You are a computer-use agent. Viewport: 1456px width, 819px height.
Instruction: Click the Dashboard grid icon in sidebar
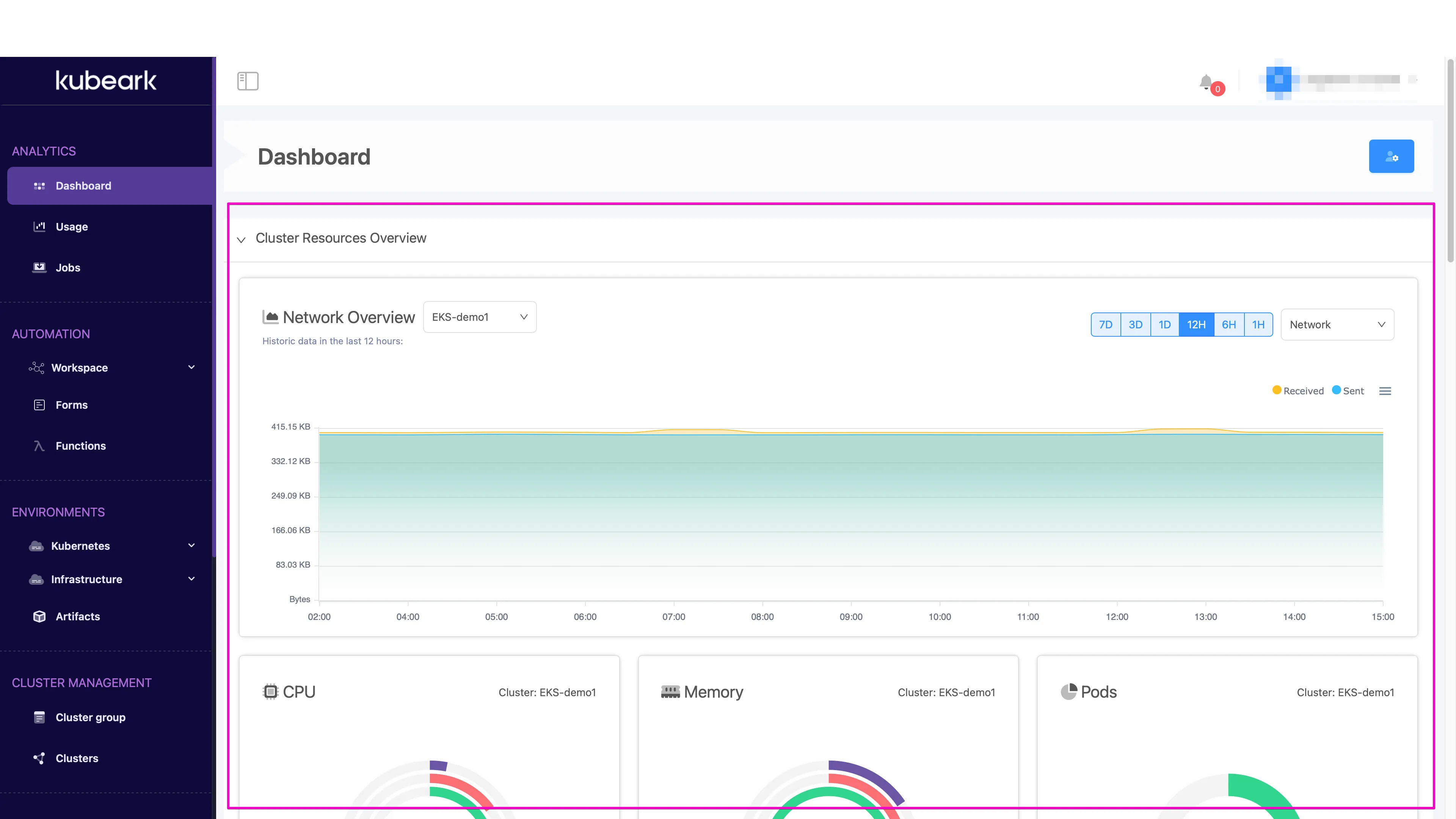point(39,186)
